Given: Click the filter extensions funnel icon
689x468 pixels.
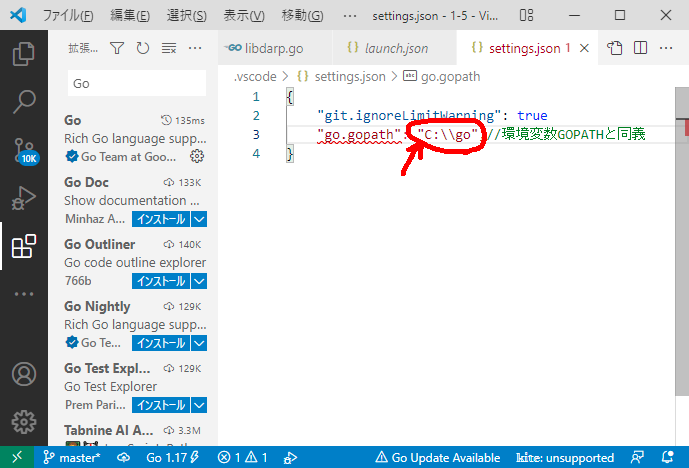Looking at the screenshot, I should click(x=117, y=48).
